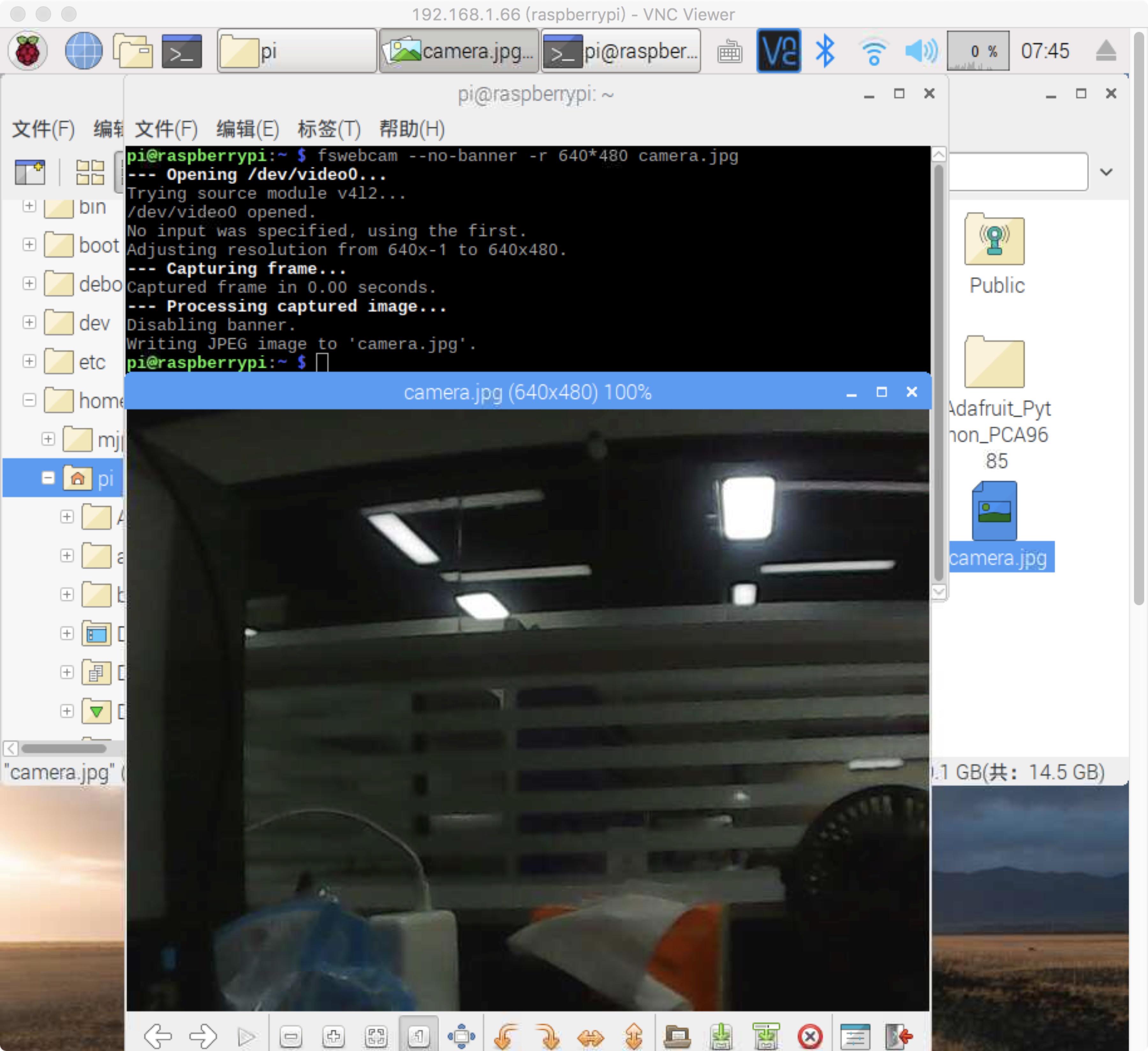
Task: Collapse the home folder tree node
Action: coord(29,400)
